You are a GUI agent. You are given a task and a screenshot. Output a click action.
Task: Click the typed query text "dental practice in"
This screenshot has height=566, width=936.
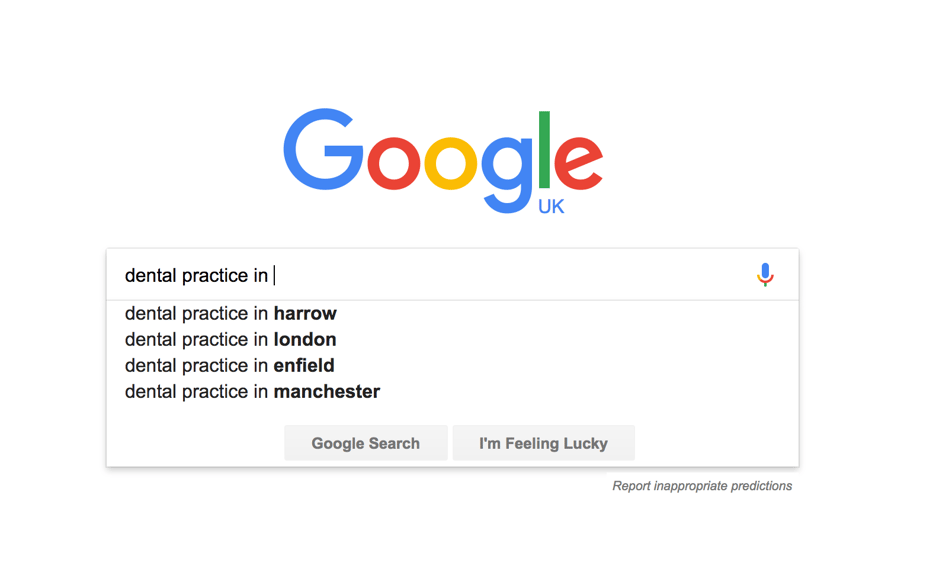pos(196,275)
